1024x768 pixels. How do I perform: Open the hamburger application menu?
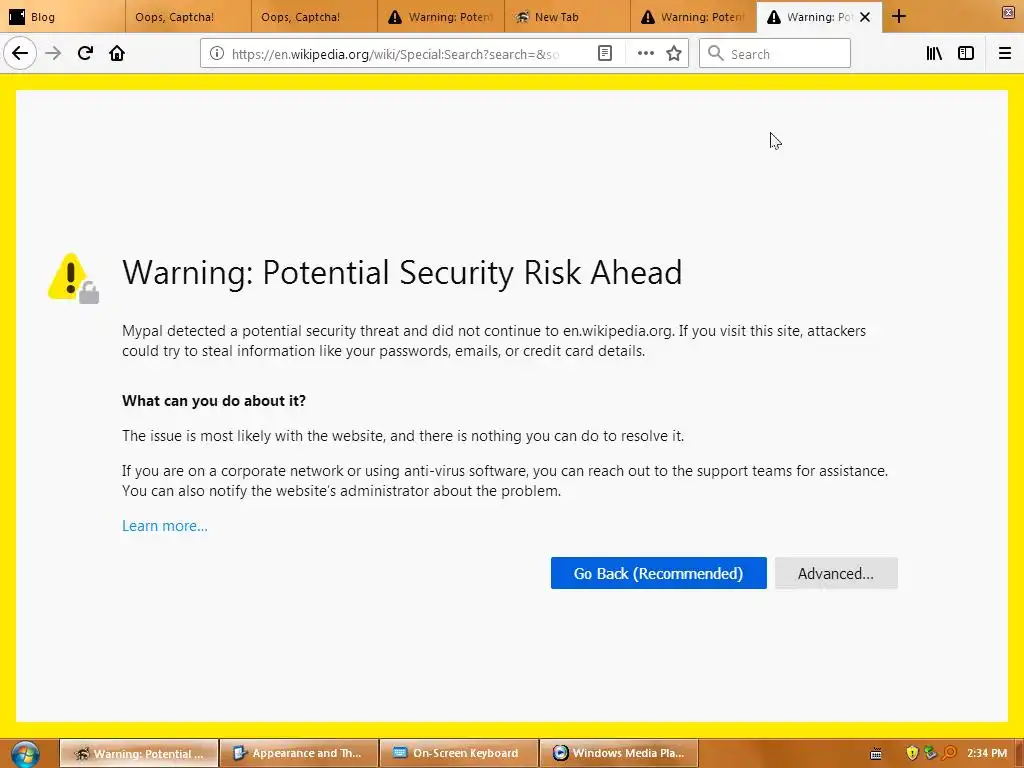[1005, 54]
